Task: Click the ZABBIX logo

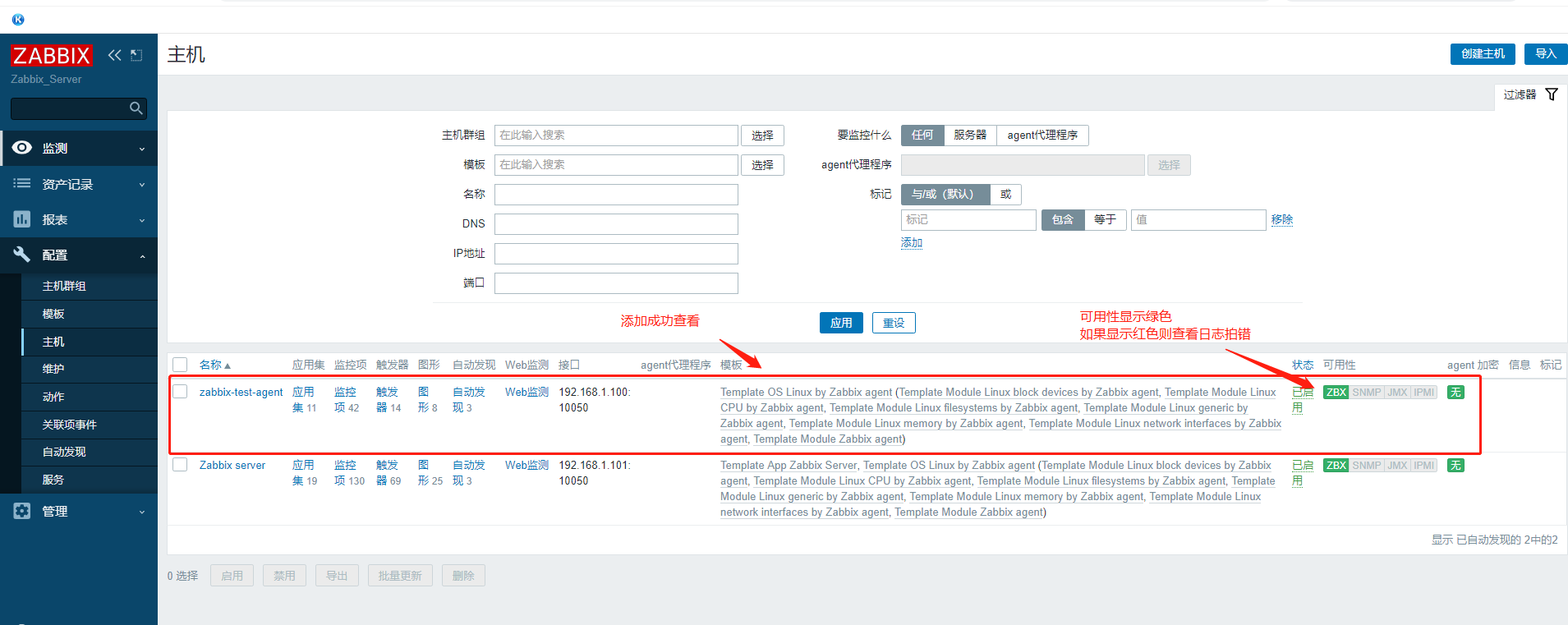Action: (52, 55)
